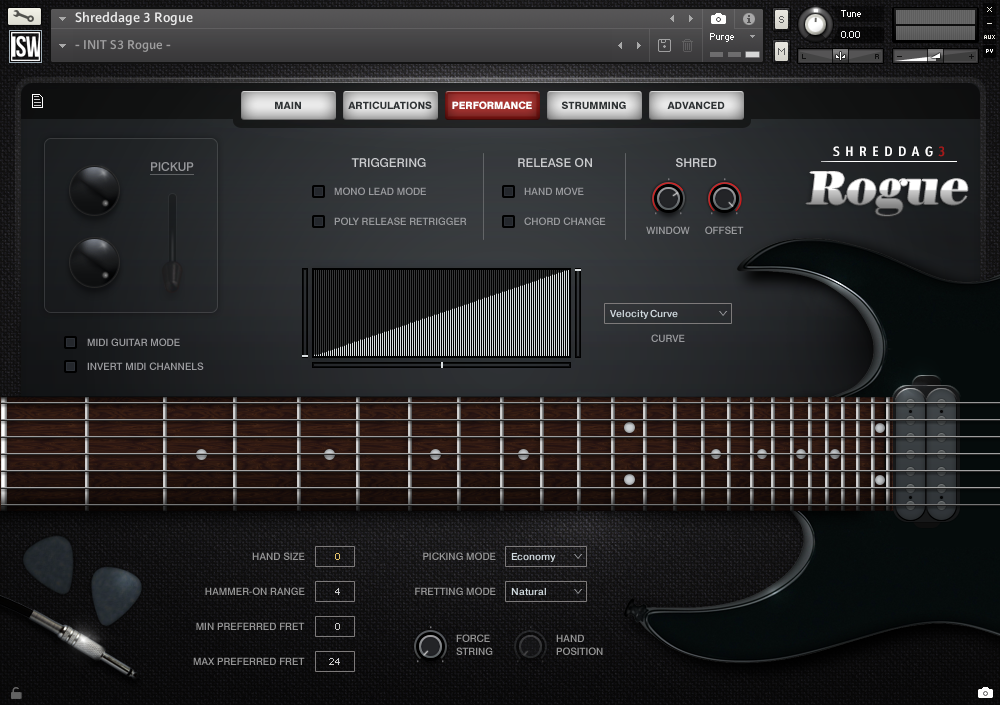1000x705 pixels.
Task: Switch to the STRUMMING tab
Action: 594,105
